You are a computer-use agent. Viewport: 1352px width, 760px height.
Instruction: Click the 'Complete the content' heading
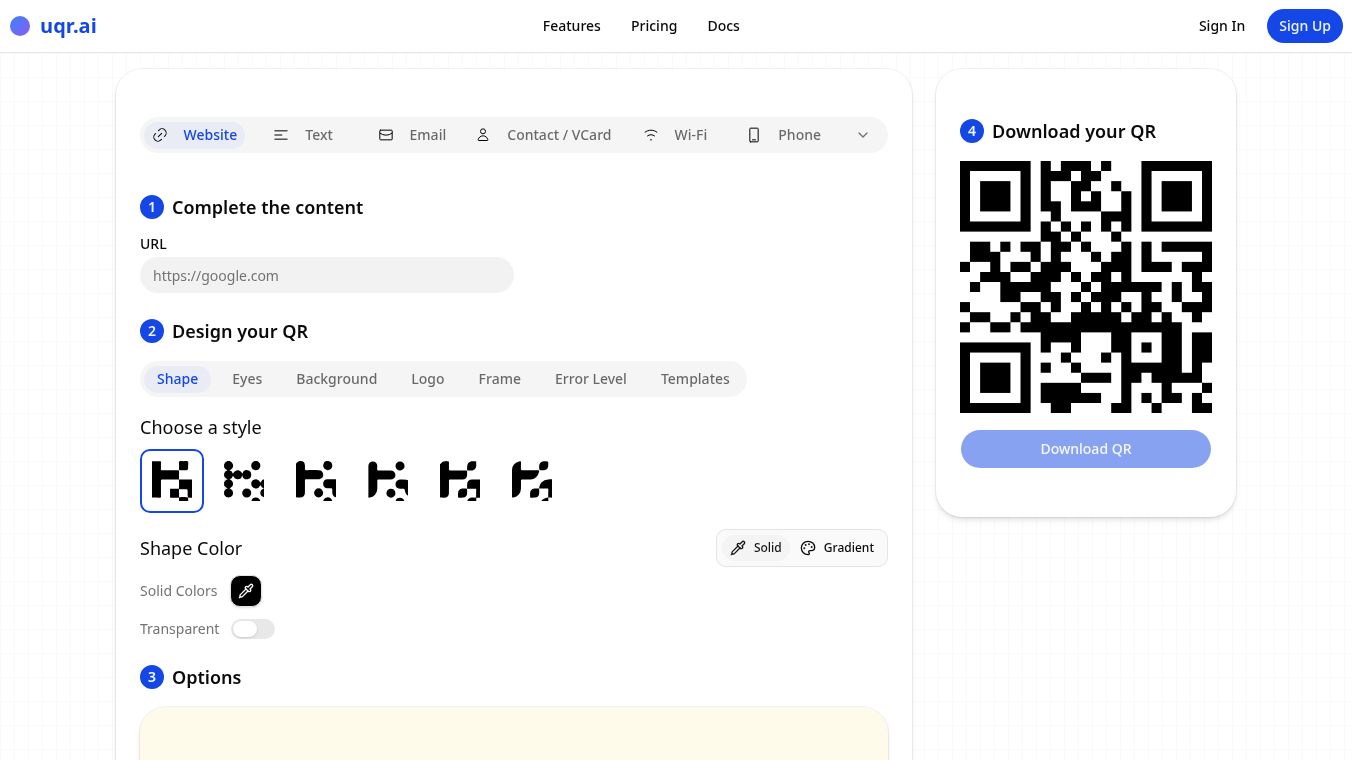coord(267,208)
